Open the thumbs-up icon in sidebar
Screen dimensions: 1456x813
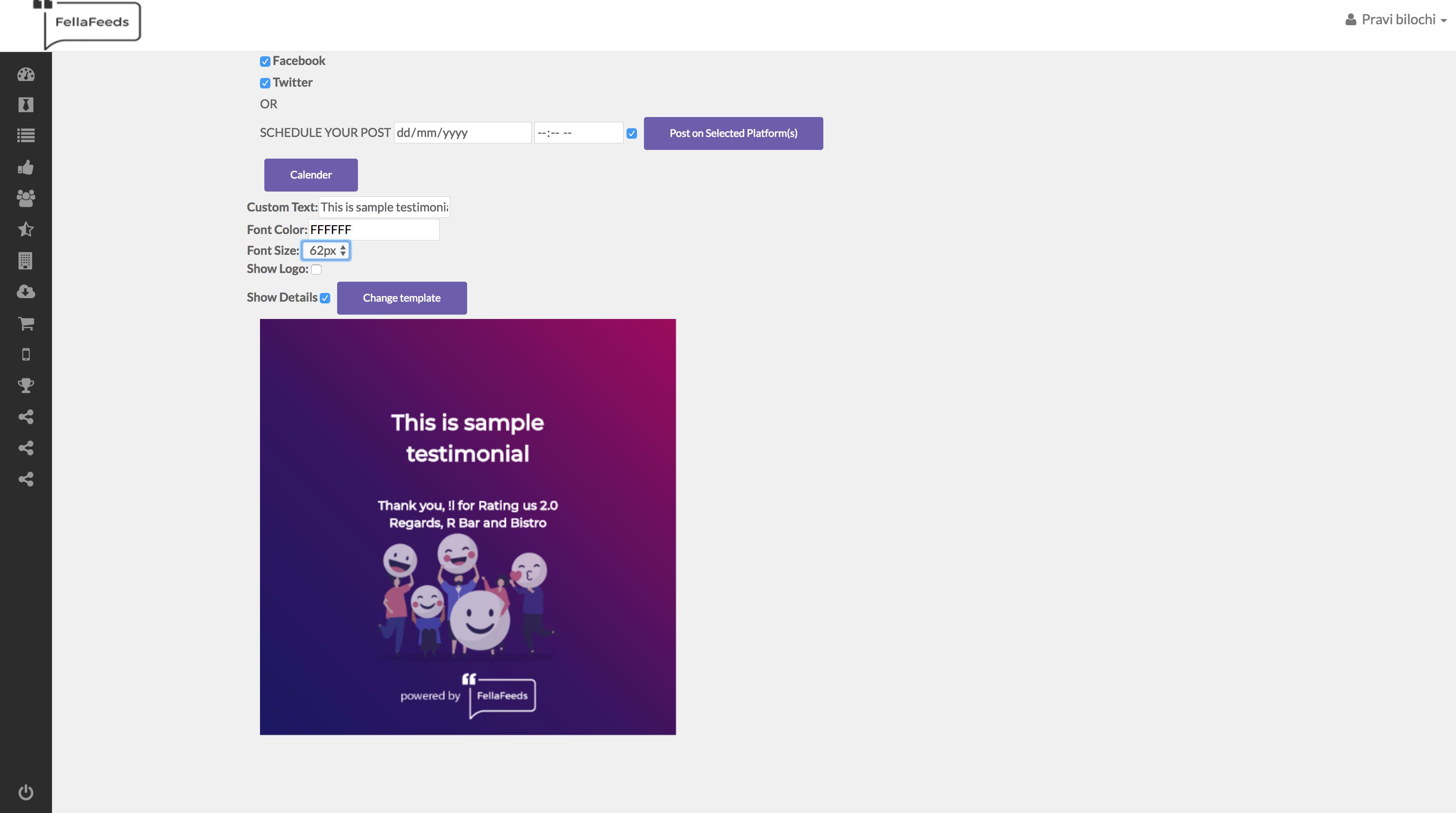point(26,167)
